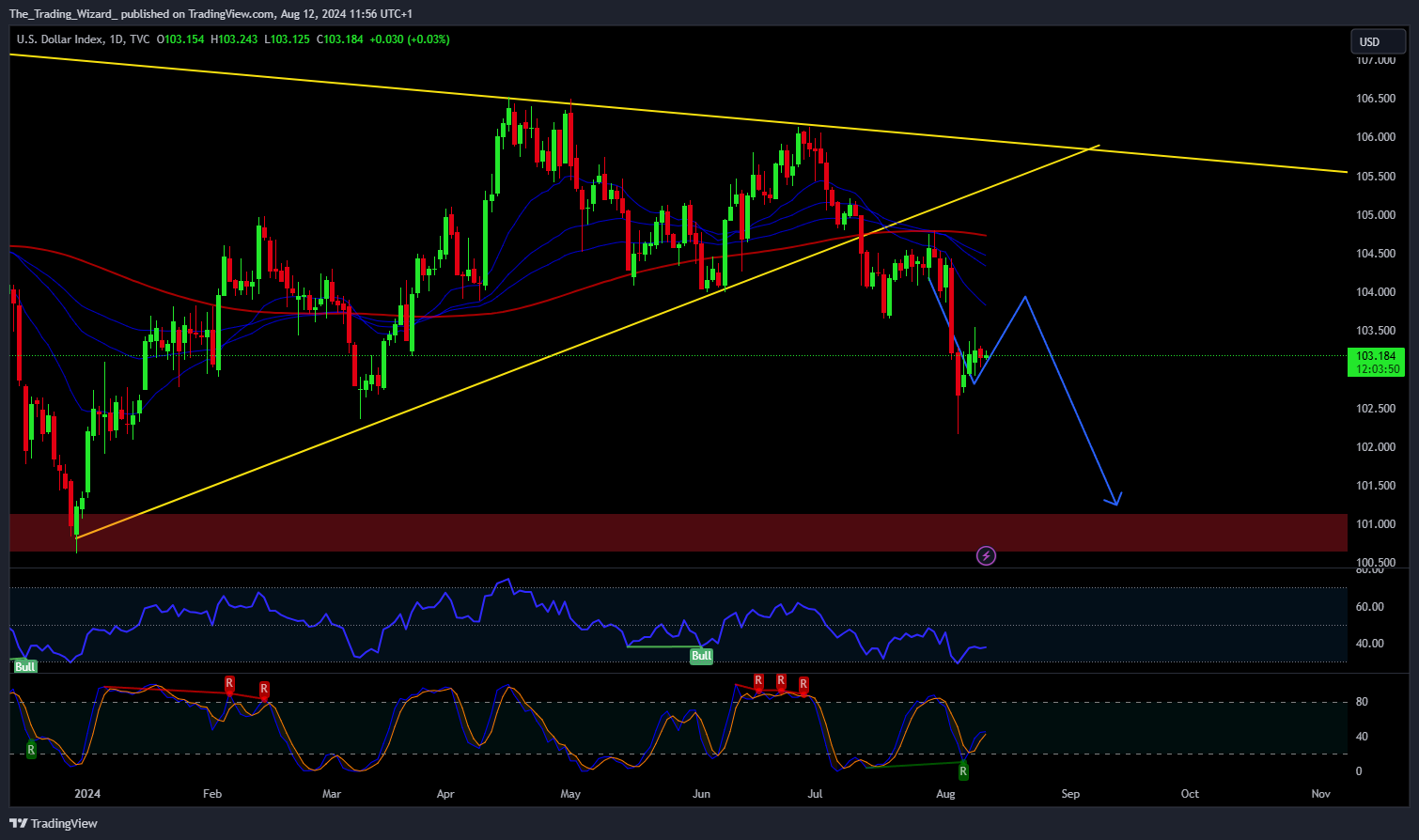This screenshot has height=840, width=1419.
Task: Click the low value L103.125
Action: click(x=287, y=39)
